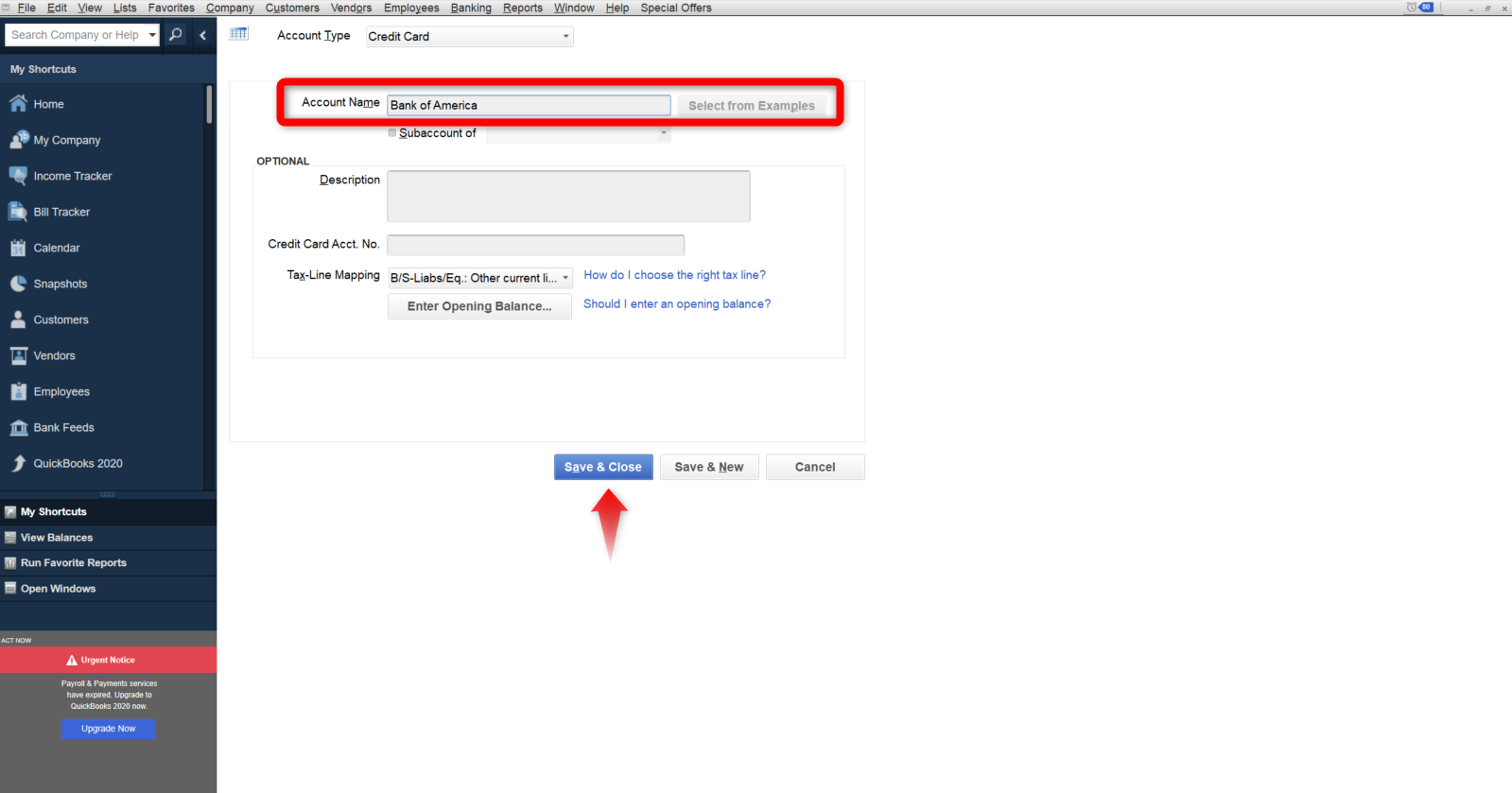1512x793 pixels.
Task: Open the Income Tracker icon
Action: [18, 176]
